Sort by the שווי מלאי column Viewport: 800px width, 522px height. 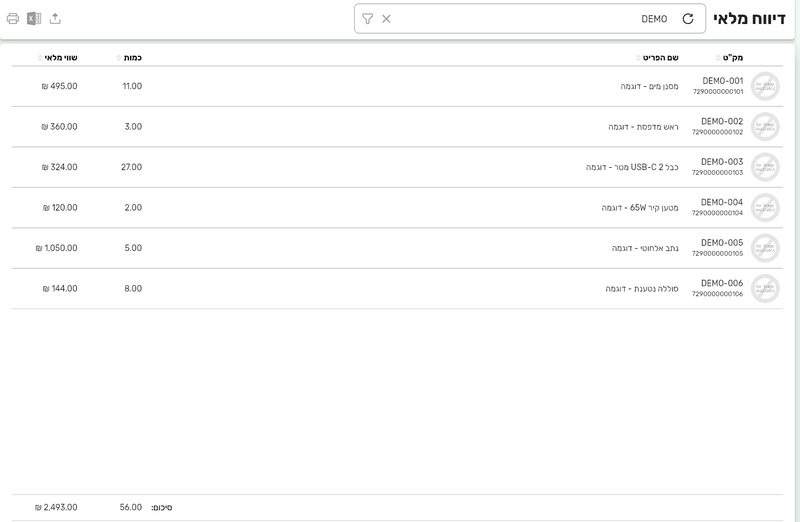point(58,58)
